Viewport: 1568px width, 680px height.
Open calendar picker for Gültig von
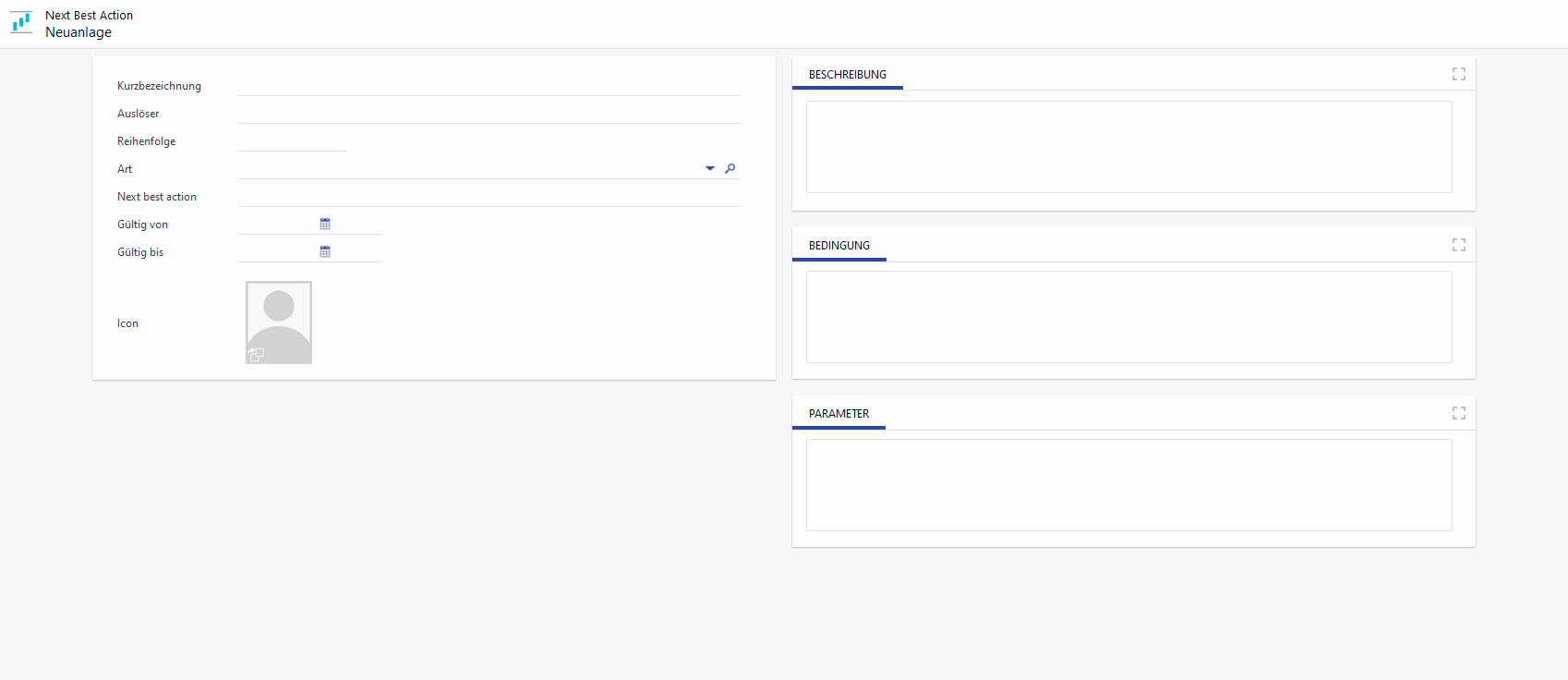coord(325,224)
